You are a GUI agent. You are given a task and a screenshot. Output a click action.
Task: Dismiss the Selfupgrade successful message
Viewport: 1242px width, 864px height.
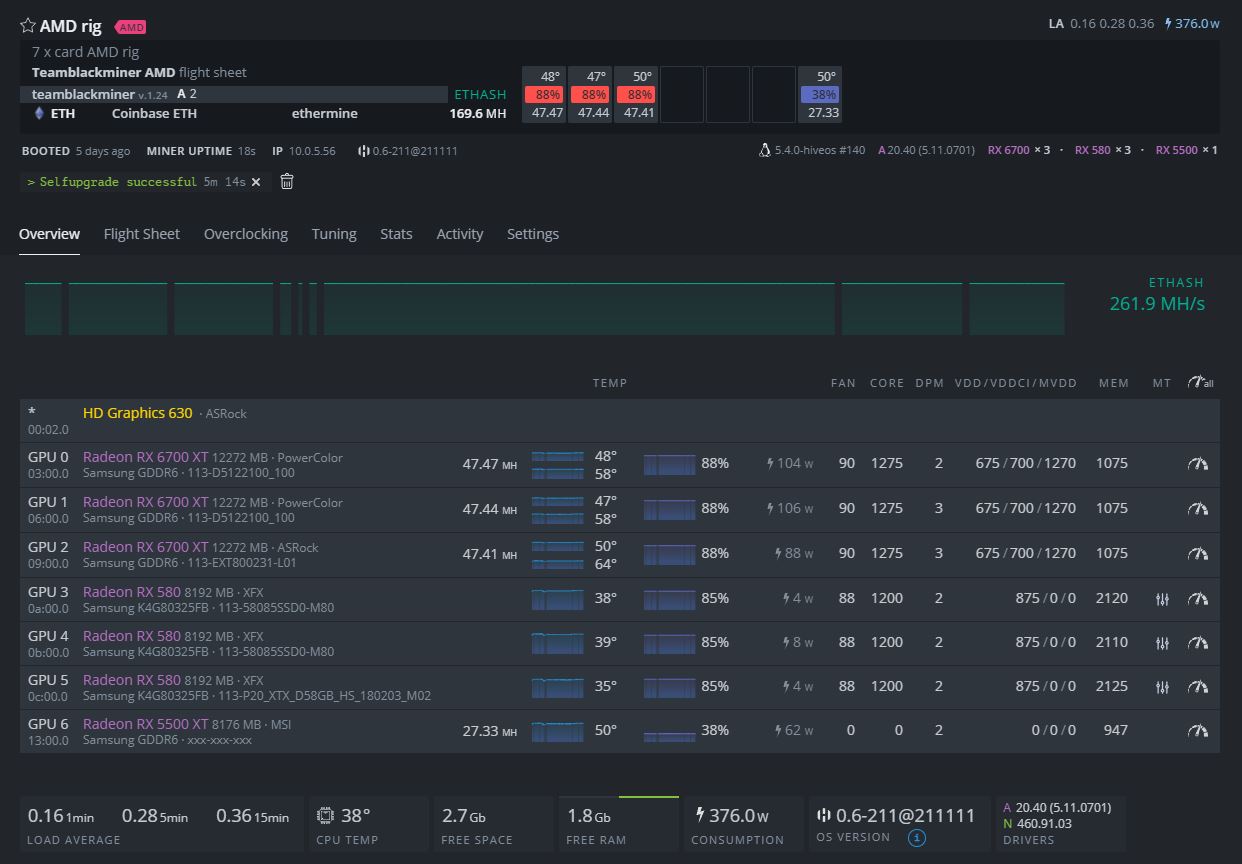255,181
